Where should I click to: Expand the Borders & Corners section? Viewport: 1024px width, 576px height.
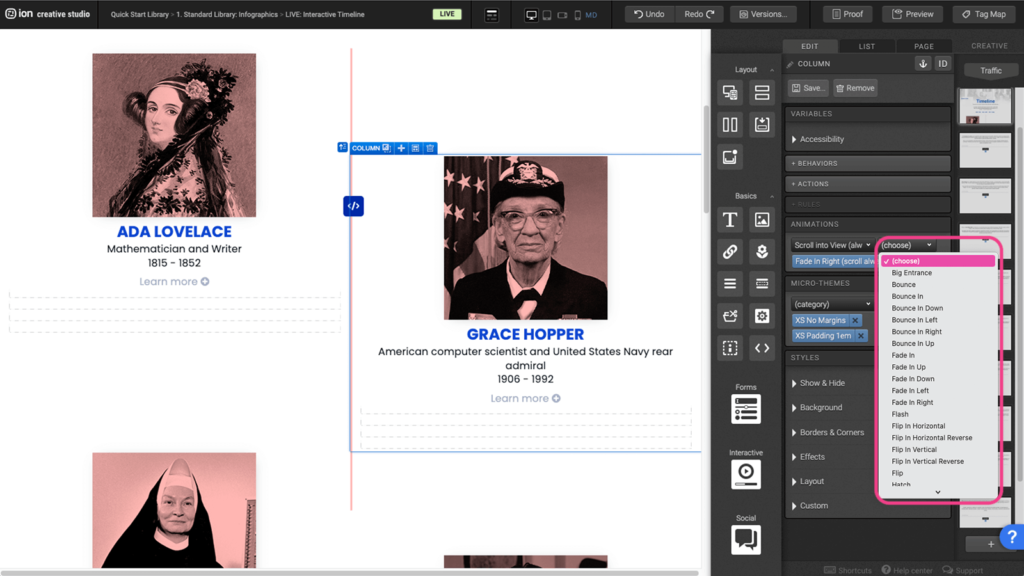827,432
